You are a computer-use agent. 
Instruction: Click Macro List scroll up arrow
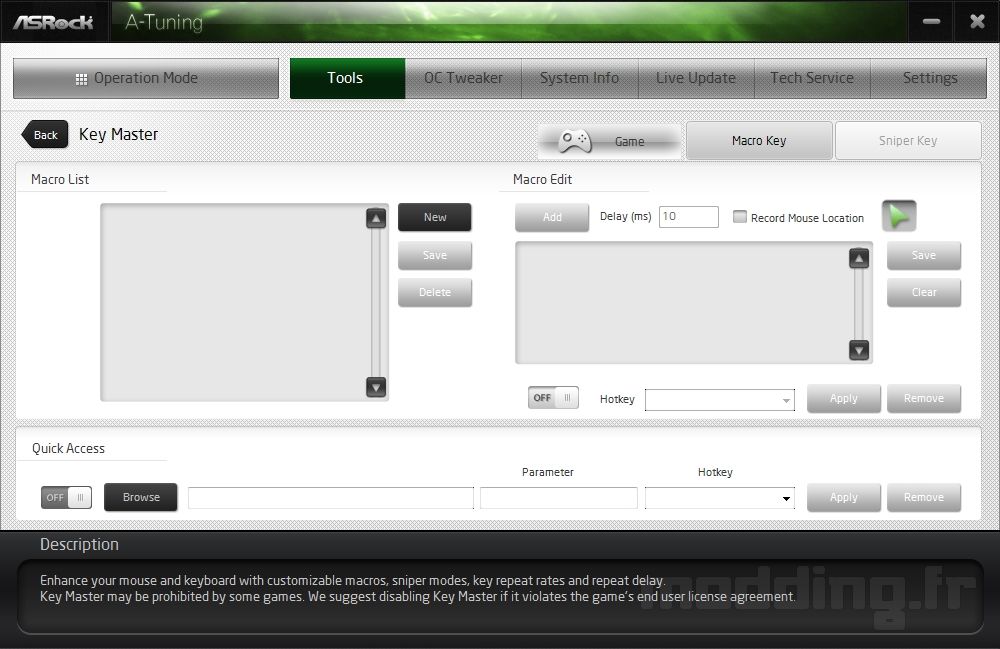click(376, 219)
